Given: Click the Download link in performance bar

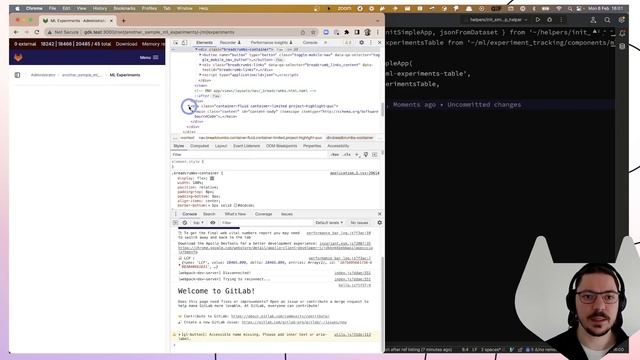Looking at the screenshot, I should pos(126,44).
